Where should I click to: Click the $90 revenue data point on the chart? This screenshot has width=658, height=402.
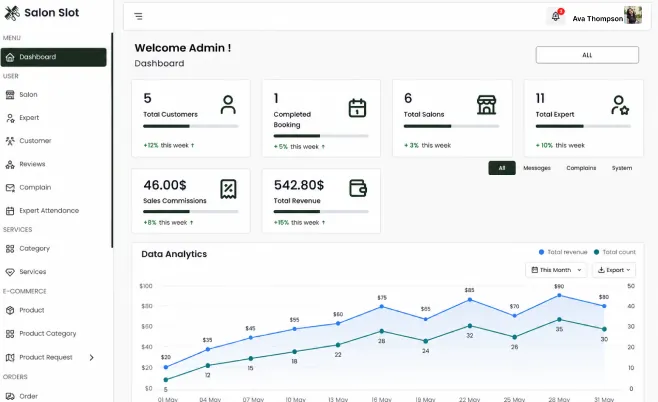coord(559,295)
